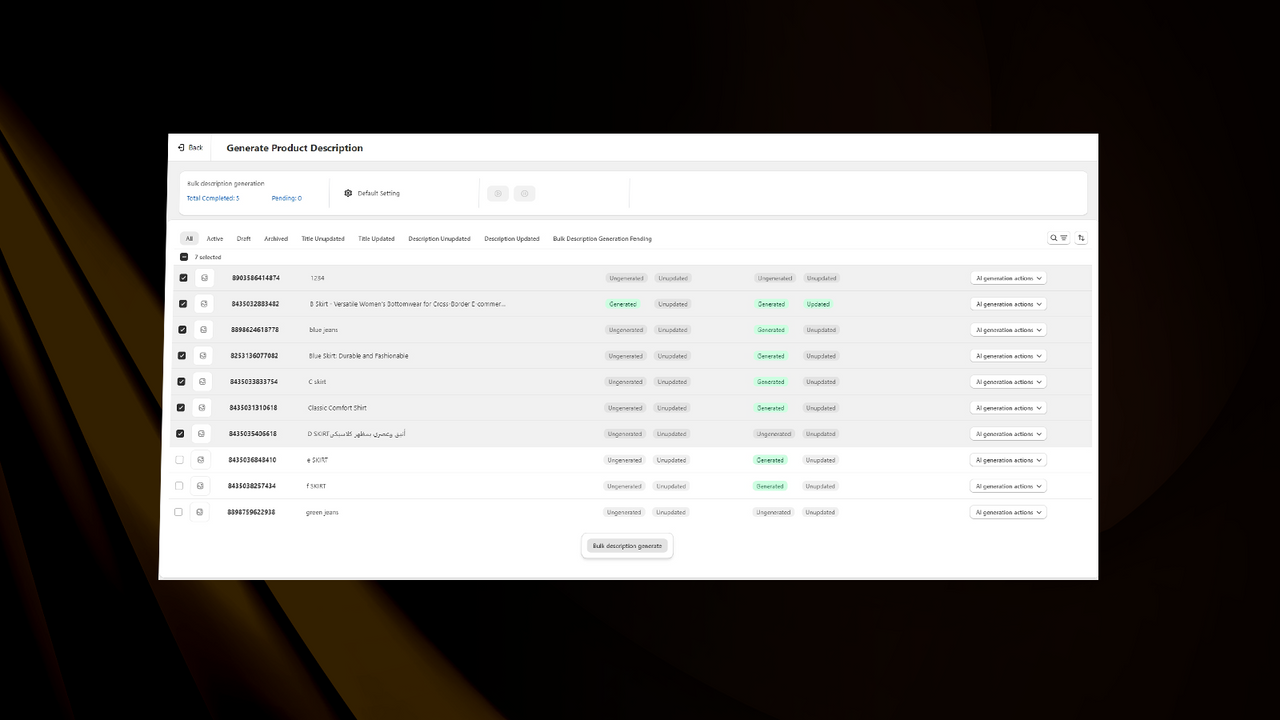1280x720 pixels.
Task: Open AI generation actions for row 1234
Action: click(x=1008, y=278)
